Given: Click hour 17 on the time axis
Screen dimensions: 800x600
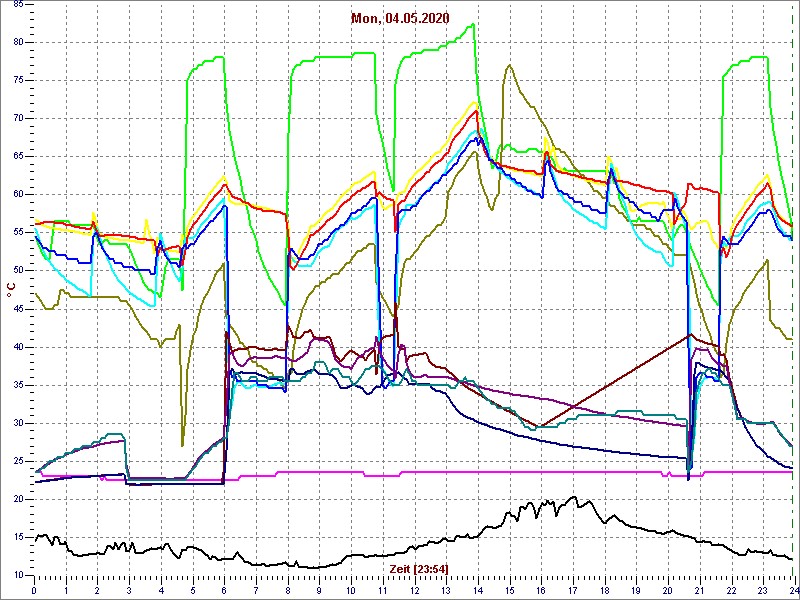Looking at the screenshot, I should coord(572,591).
